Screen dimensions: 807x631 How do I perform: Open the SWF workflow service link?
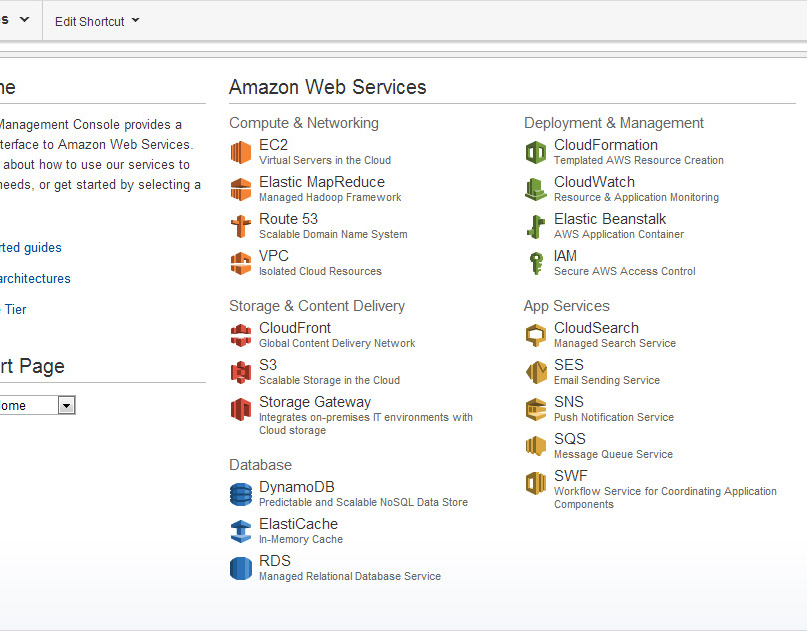571,476
